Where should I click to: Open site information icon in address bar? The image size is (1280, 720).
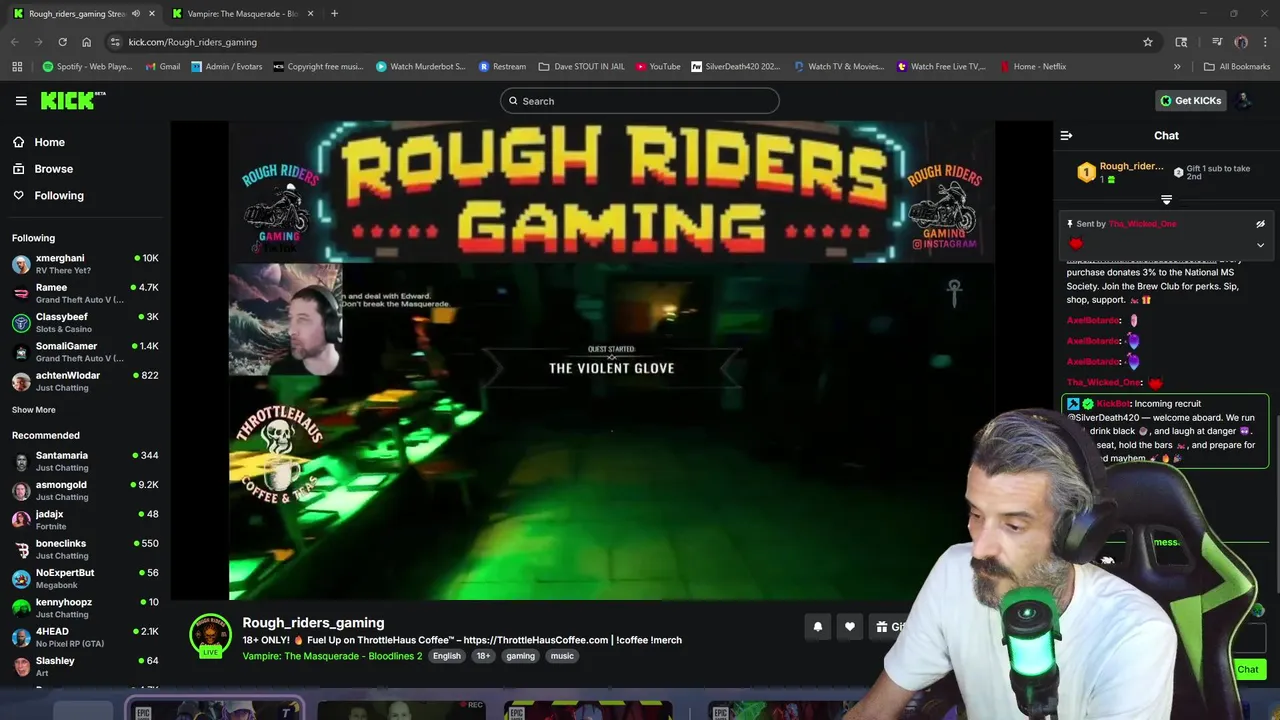(115, 42)
